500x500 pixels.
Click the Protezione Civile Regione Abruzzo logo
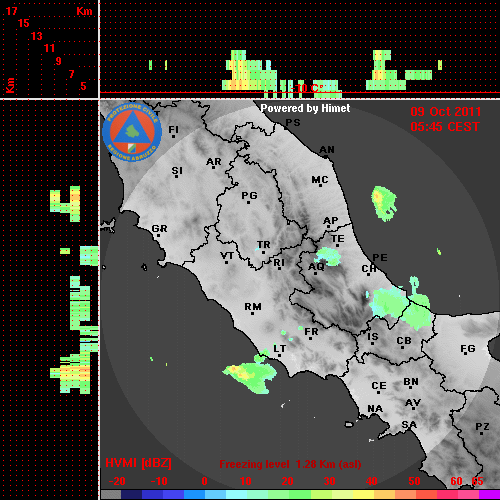coord(132,132)
